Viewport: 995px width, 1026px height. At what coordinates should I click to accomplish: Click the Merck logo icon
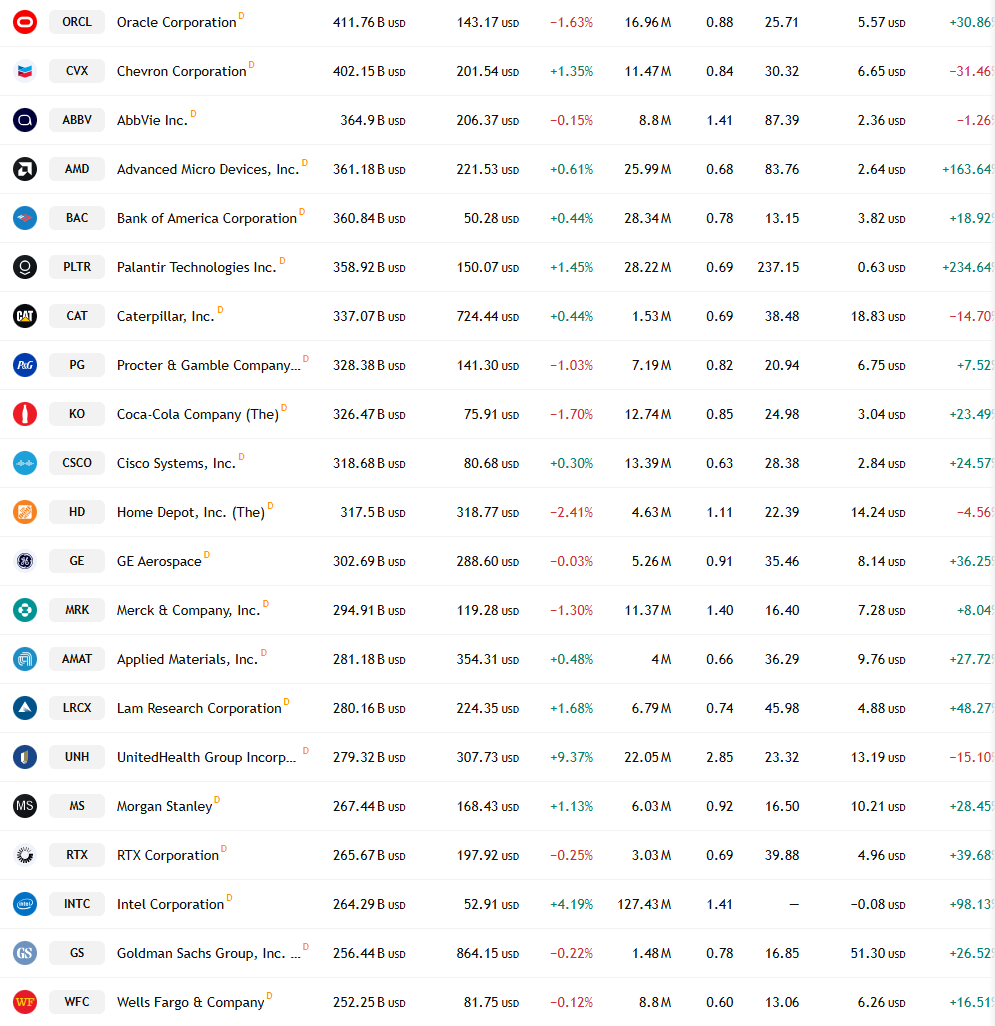(25, 610)
